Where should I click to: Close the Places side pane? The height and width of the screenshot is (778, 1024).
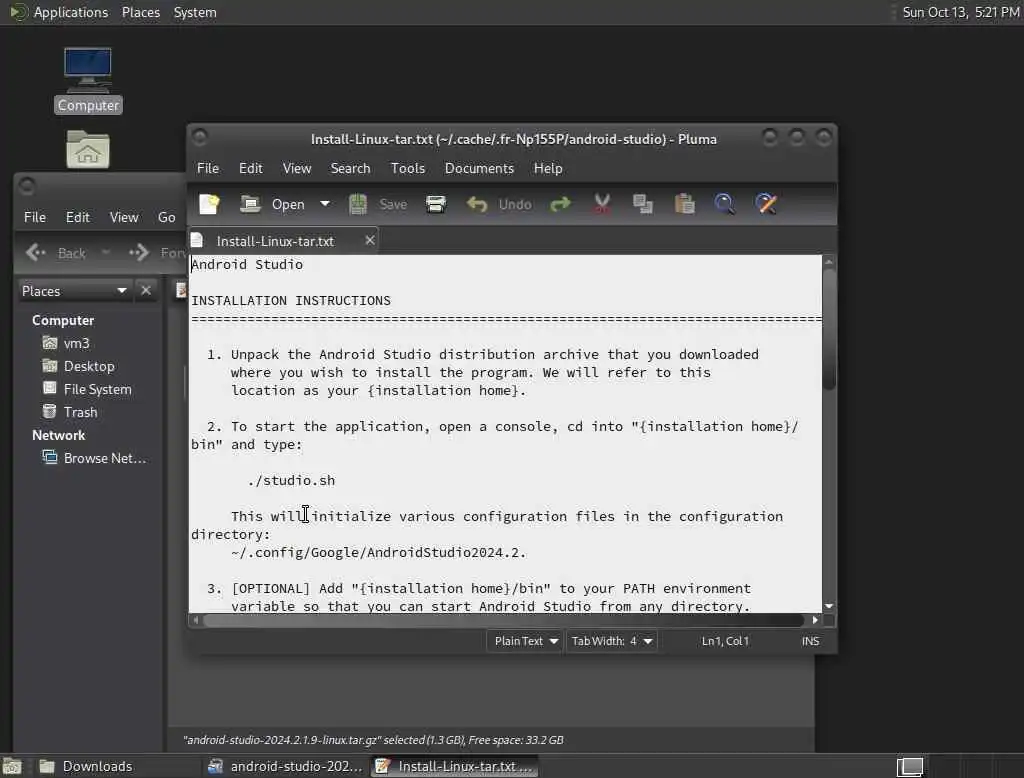coord(146,291)
